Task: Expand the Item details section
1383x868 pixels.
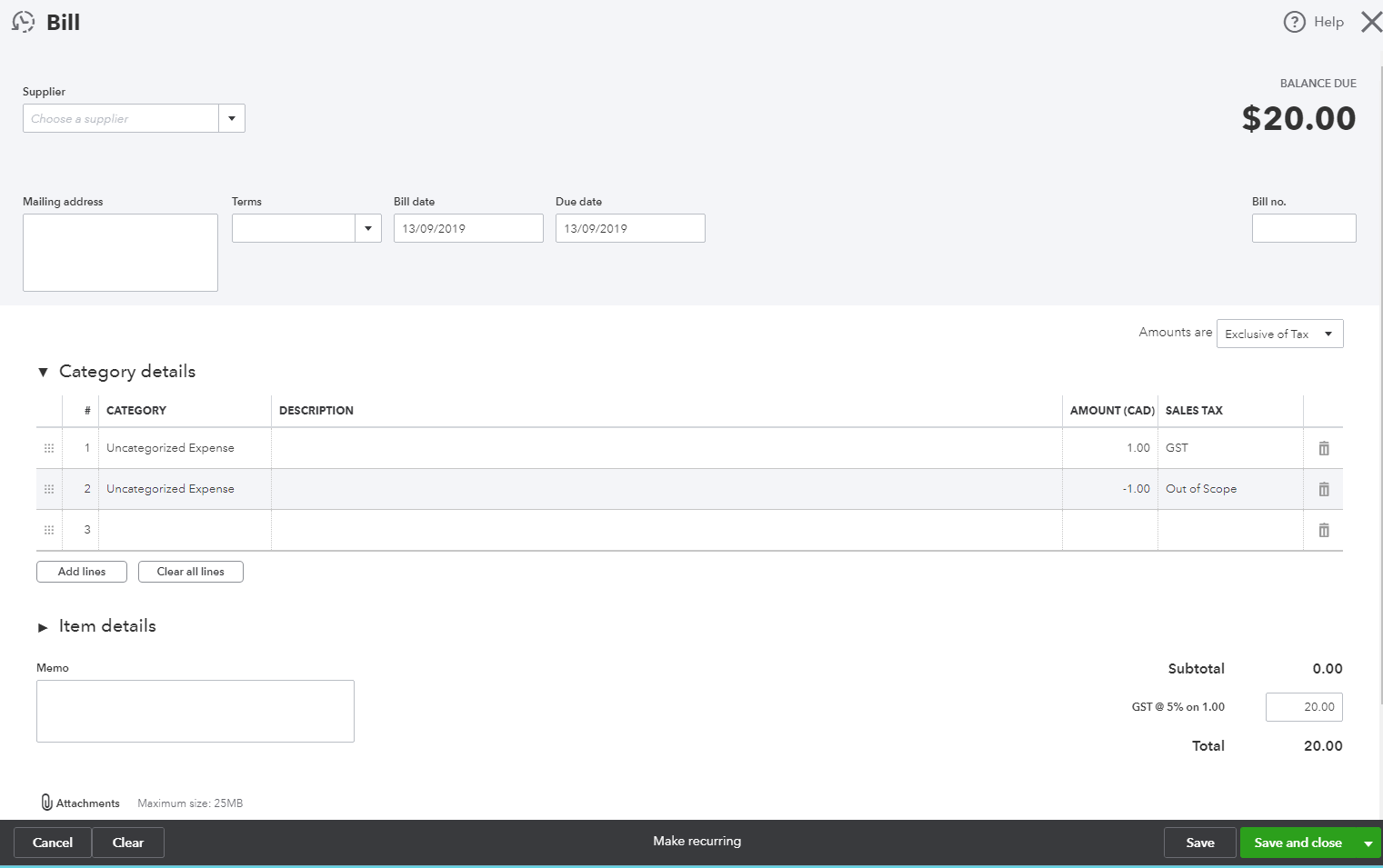Action: 43,627
